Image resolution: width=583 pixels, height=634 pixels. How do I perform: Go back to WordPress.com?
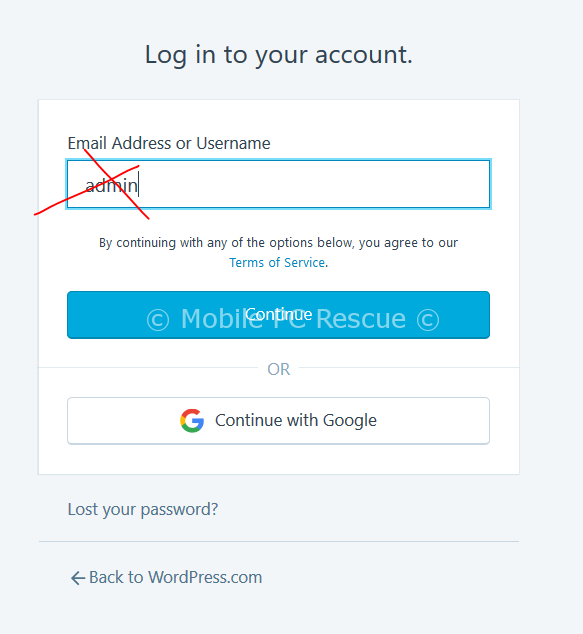[166, 577]
